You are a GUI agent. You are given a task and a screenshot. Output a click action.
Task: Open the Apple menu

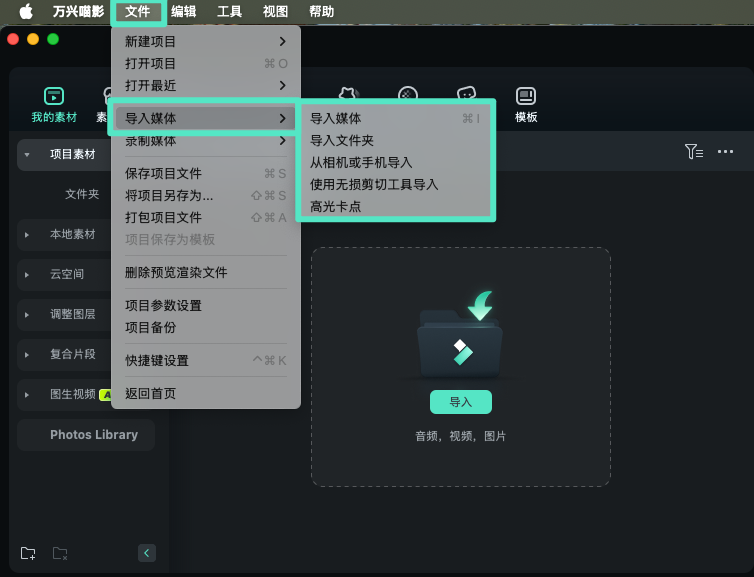[26, 11]
